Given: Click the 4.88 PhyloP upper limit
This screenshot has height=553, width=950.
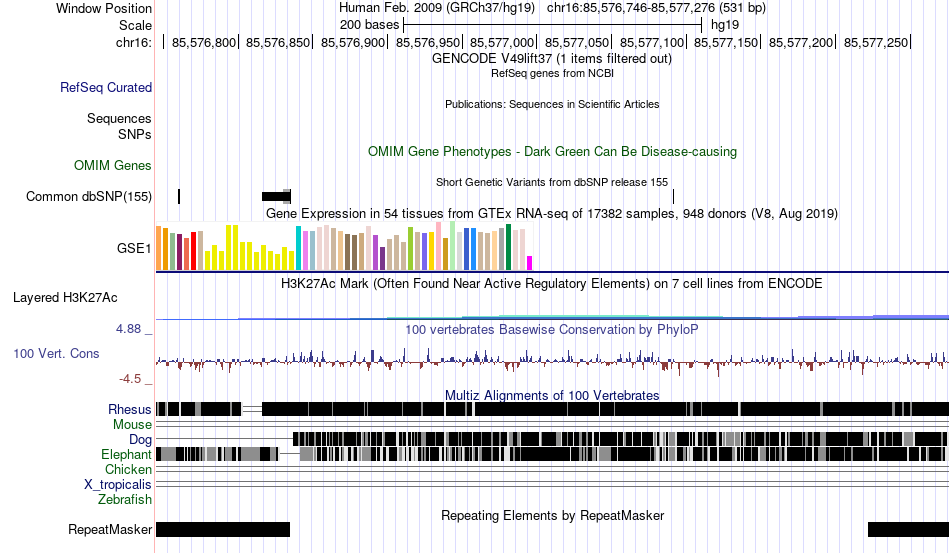Looking at the screenshot, I should pos(128,329).
